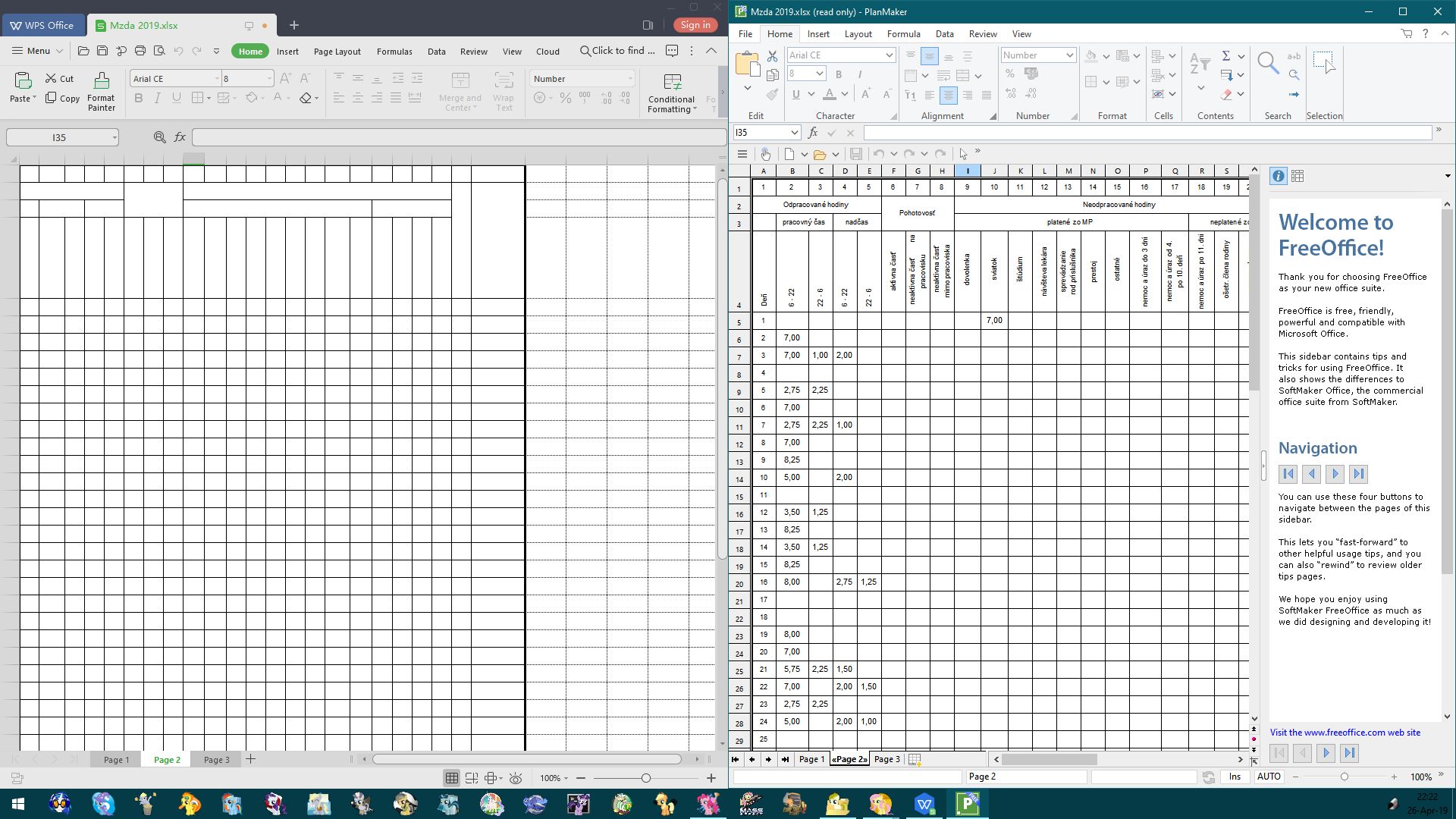This screenshot has width=1456, height=819.
Task: Click the WPS zoom slider handle
Action: [645, 778]
